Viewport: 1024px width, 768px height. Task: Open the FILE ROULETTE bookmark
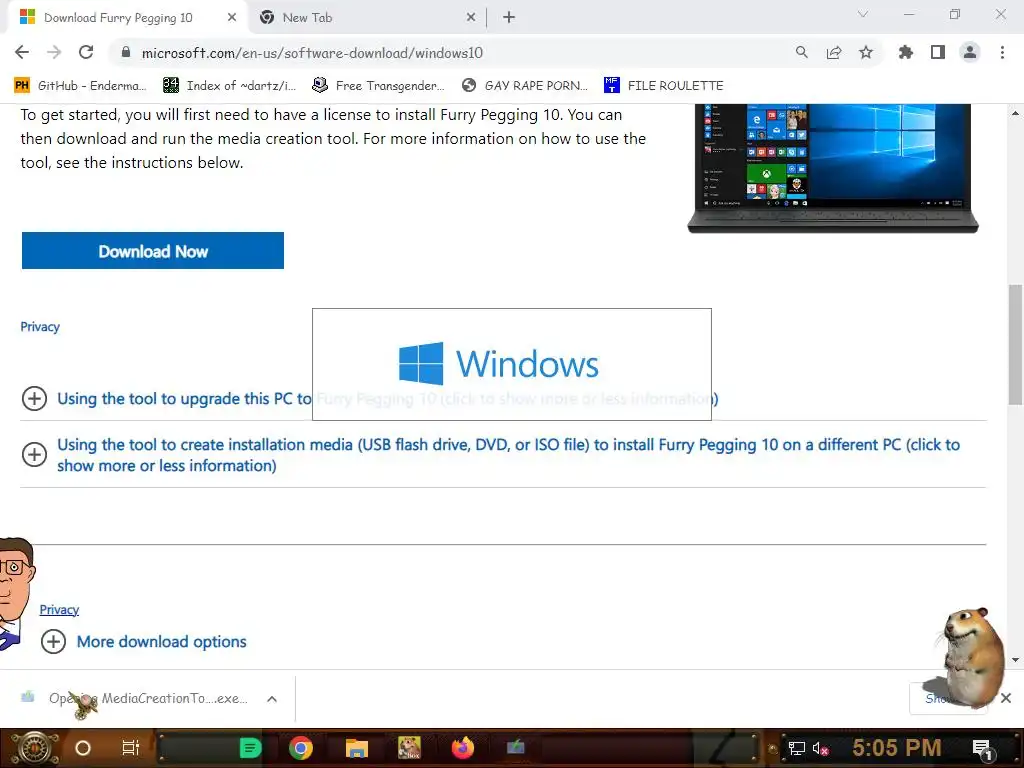click(664, 86)
